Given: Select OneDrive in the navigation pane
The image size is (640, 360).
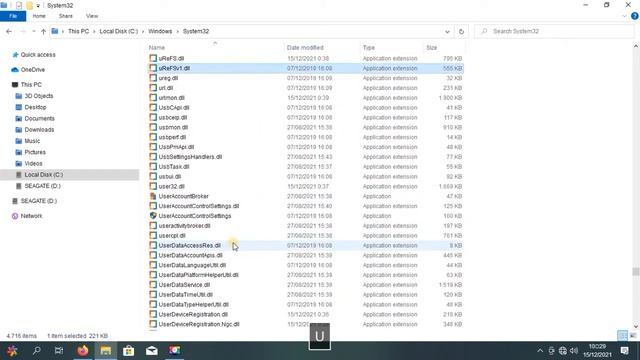Looking at the screenshot, I should [33, 70].
